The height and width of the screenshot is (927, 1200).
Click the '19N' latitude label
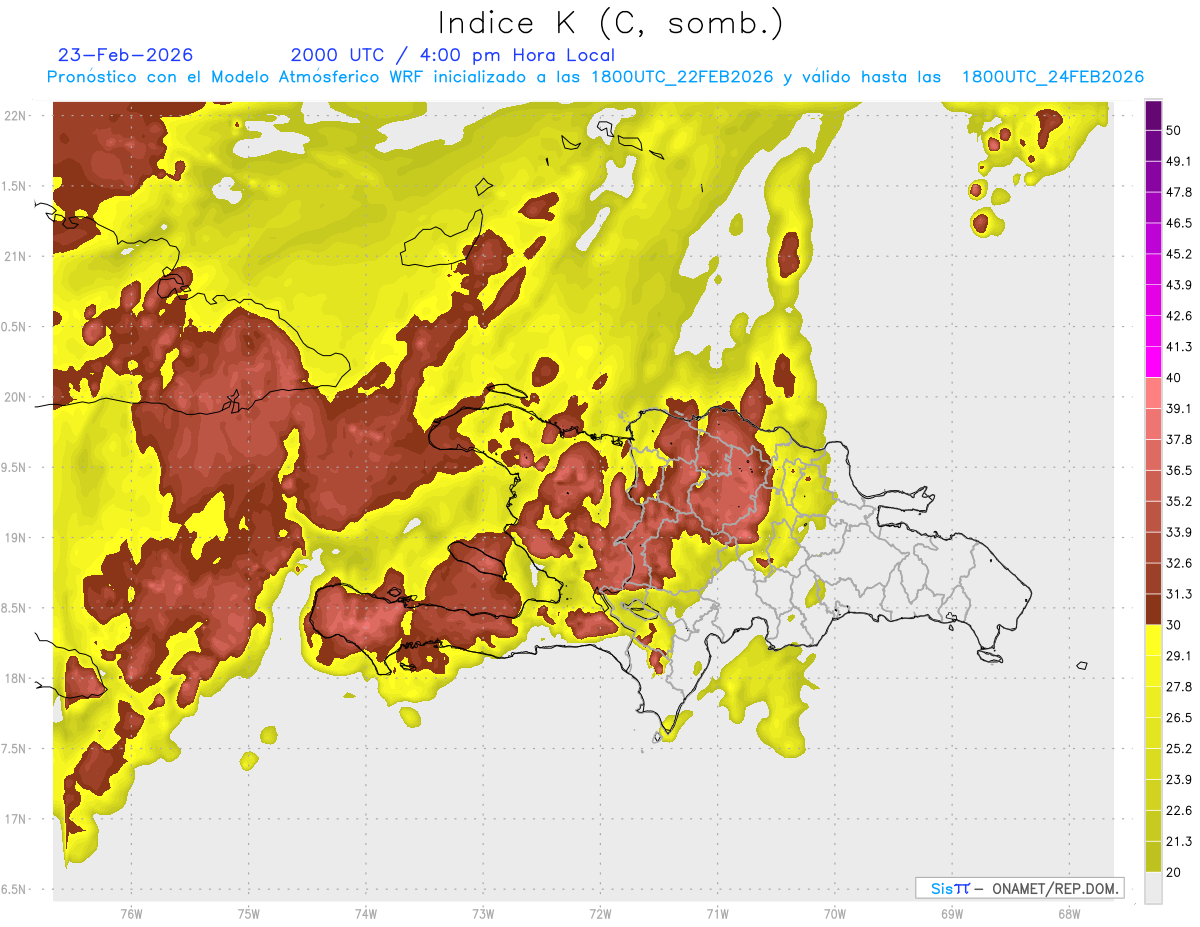click(x=15, y=537)
